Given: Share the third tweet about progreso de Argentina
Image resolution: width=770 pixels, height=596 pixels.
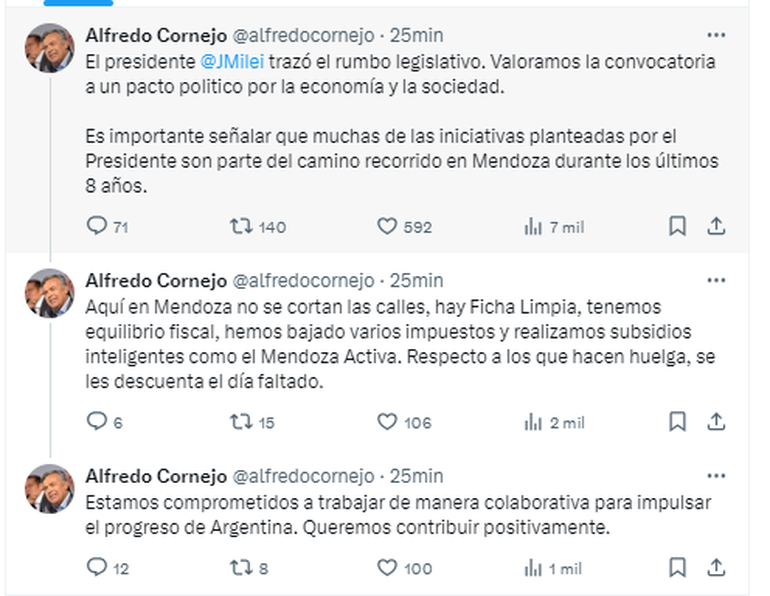Looking at the screenshot, I should pyautogui.click(x=716, y=568).
